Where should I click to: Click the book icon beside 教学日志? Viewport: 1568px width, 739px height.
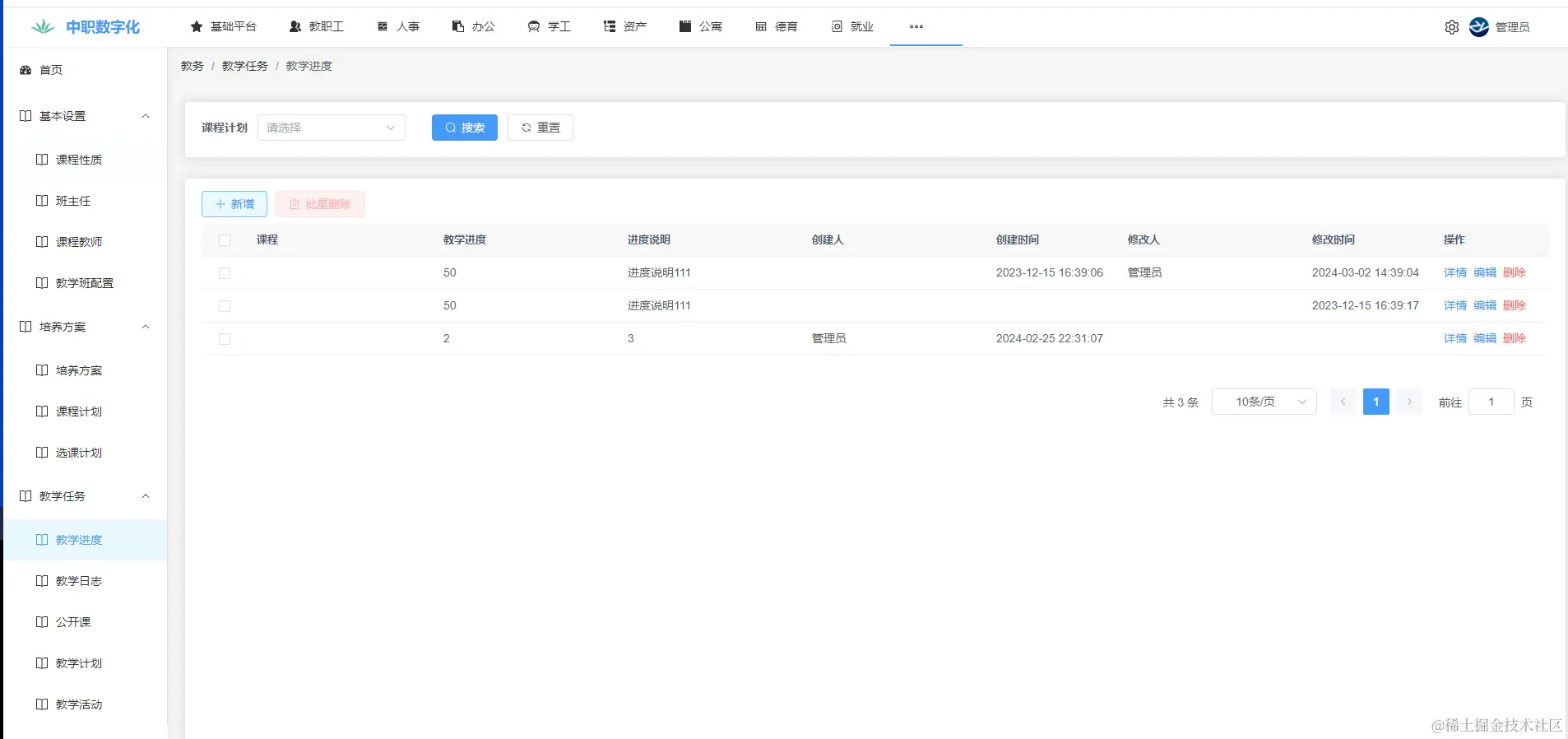click(x=42, y=581)
